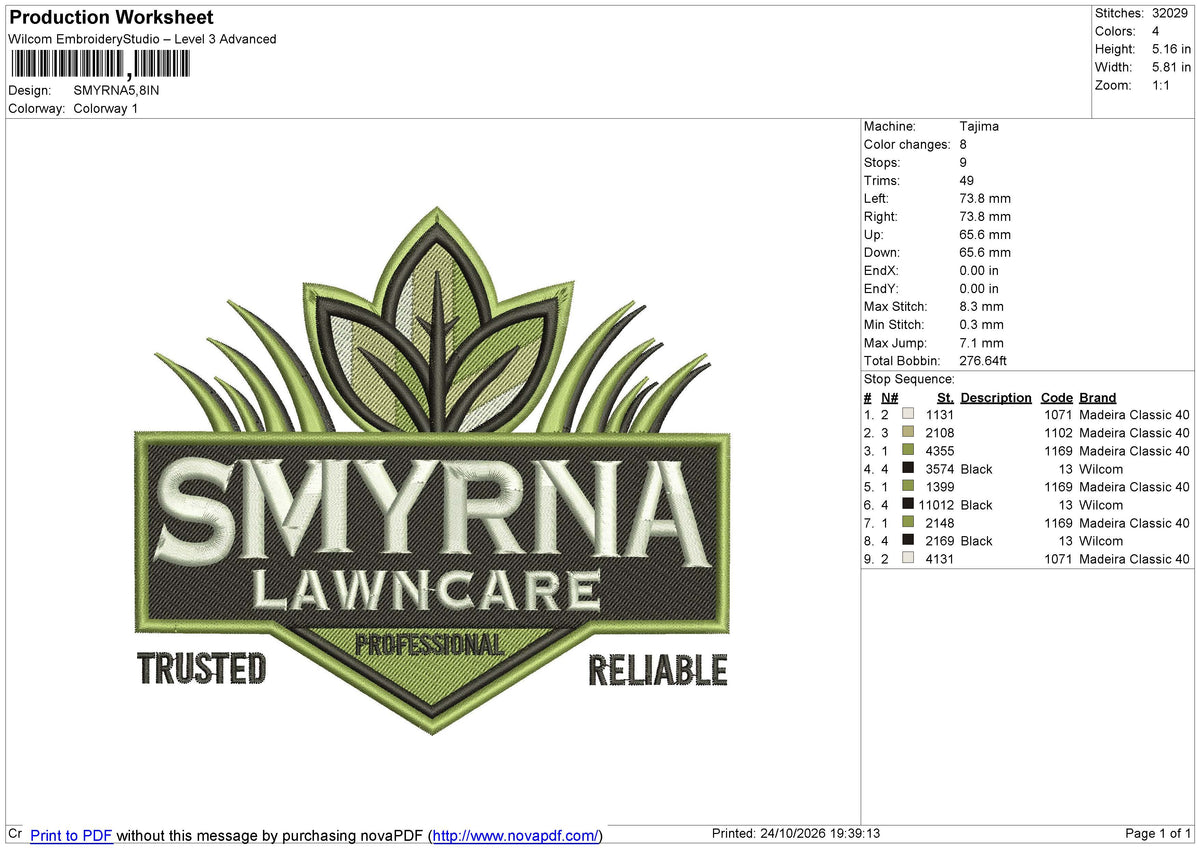Click color swatch of stop 2
1200x848 pixels.
[x=908, y=433]
